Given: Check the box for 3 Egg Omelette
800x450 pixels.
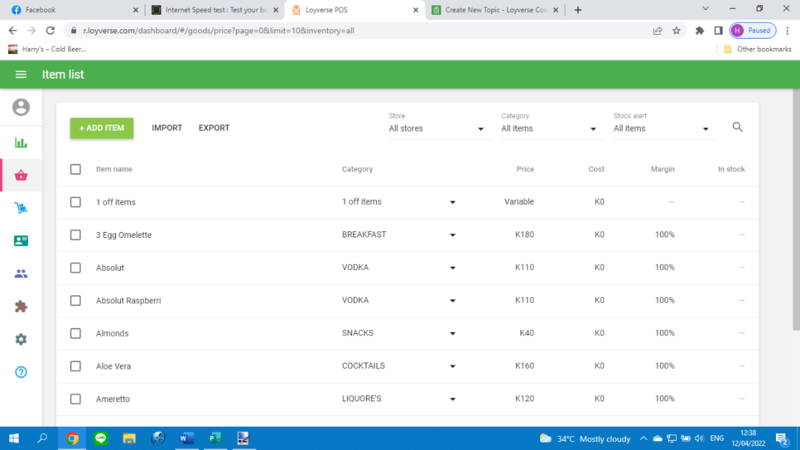Looking at the screenshot, I should (x=76, y=235).
